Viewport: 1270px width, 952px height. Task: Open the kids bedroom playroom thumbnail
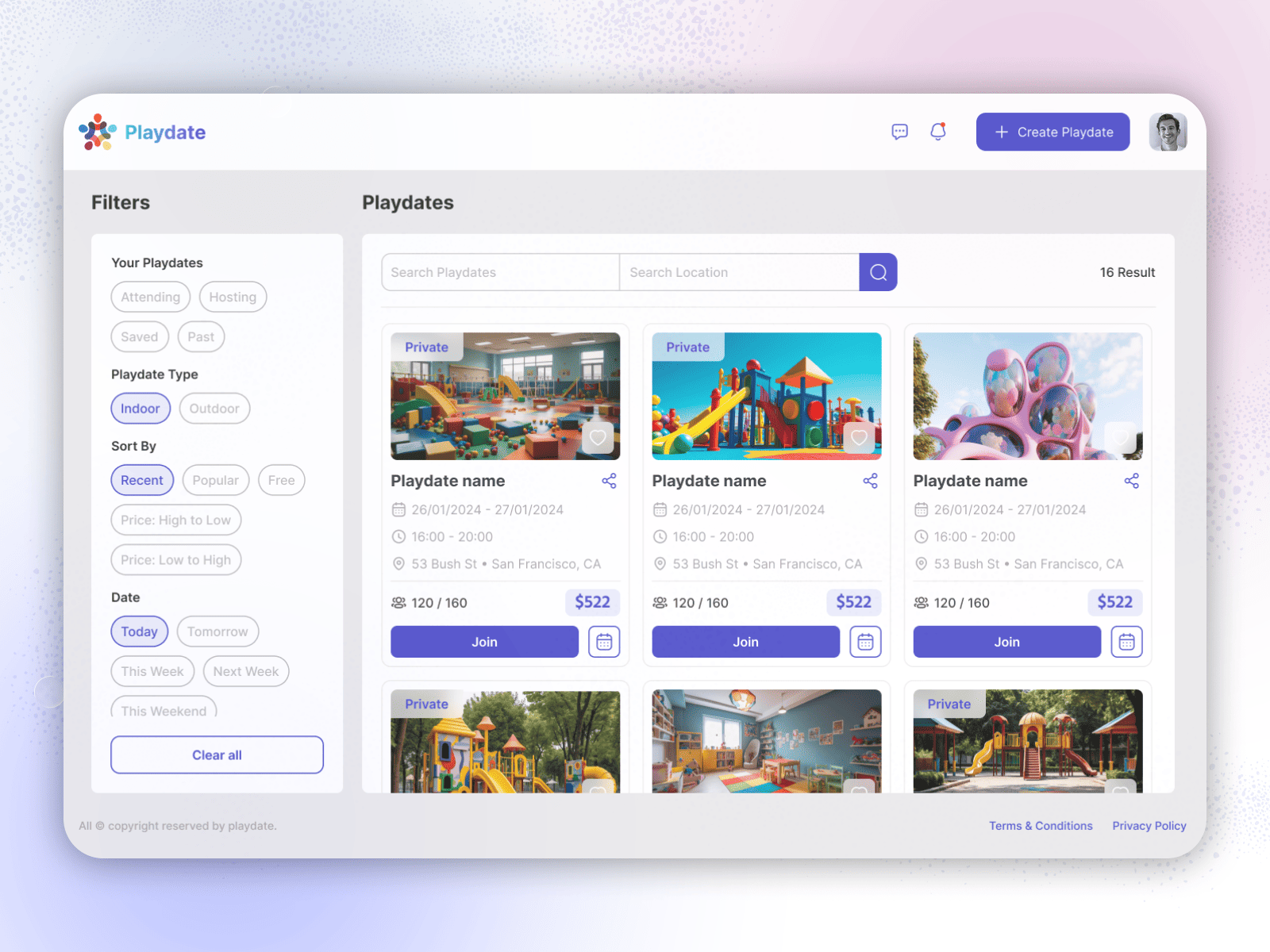[x=766, y=741]
